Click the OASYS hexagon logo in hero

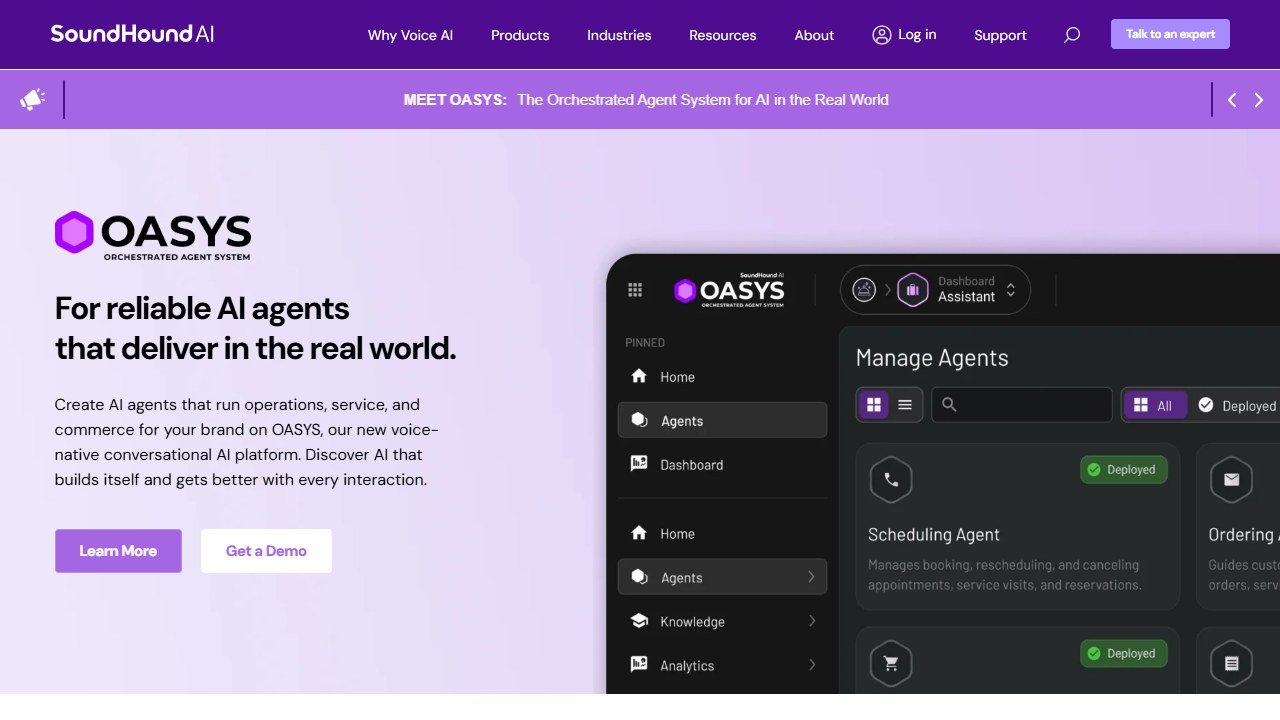[74, 231]
